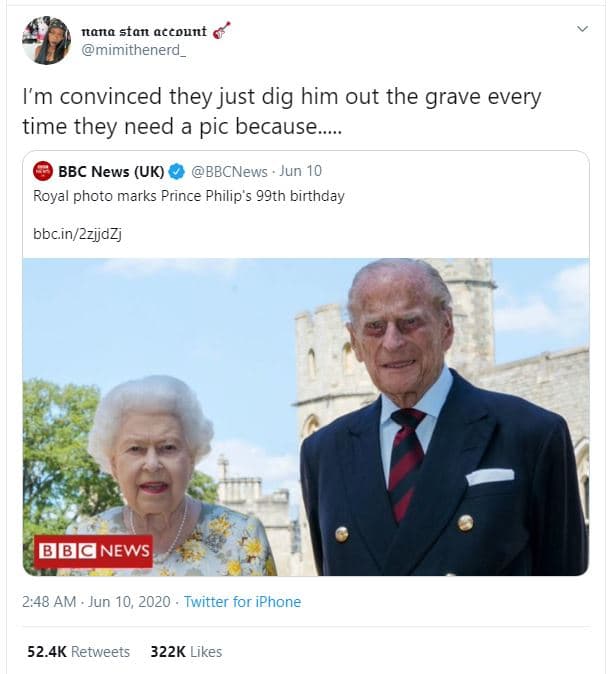615x674 pixels.
Task: Open the bbc.in/2zjjdZj link
Action: click(x=78, y=234)
